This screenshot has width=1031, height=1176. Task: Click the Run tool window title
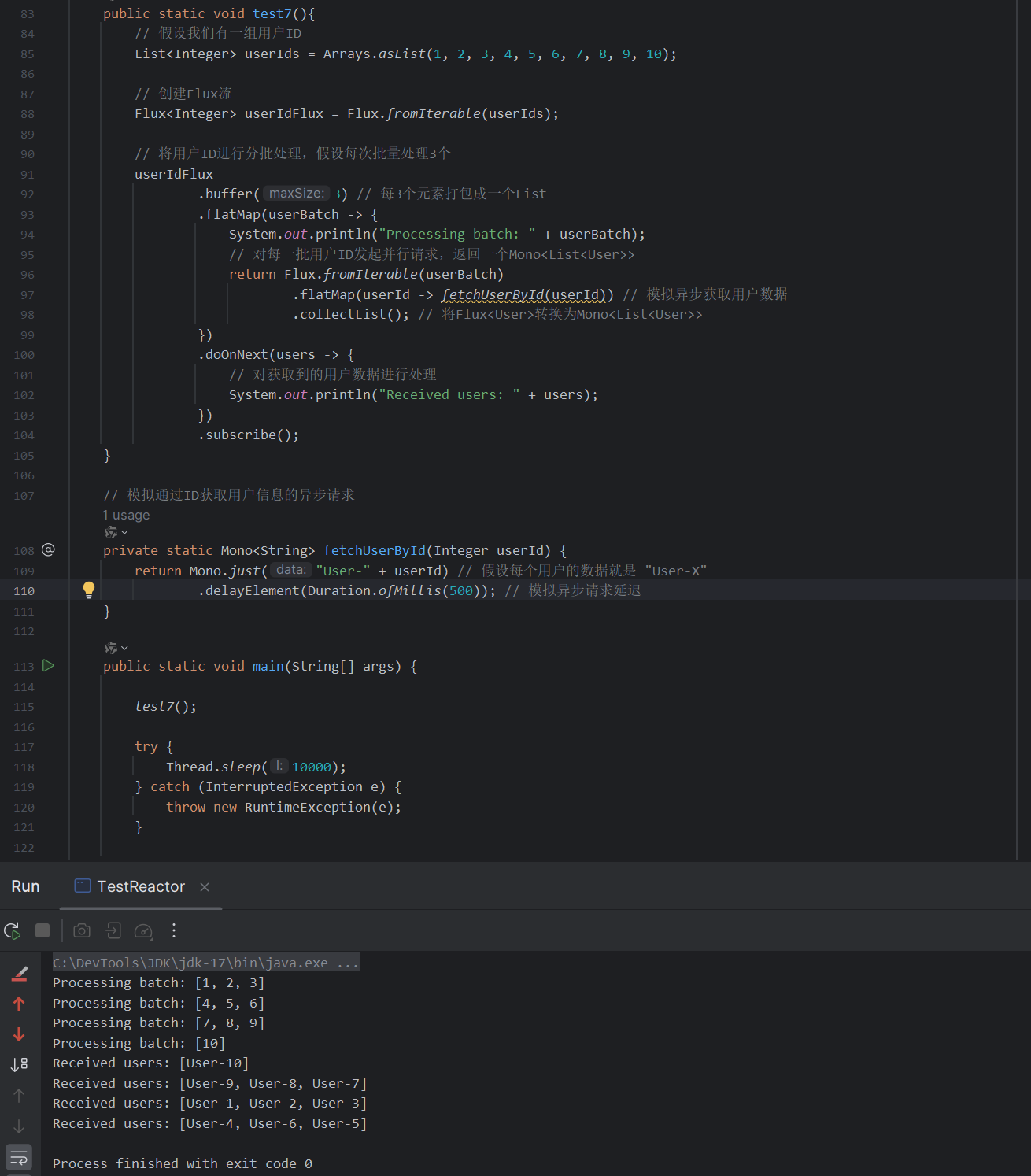25,886
